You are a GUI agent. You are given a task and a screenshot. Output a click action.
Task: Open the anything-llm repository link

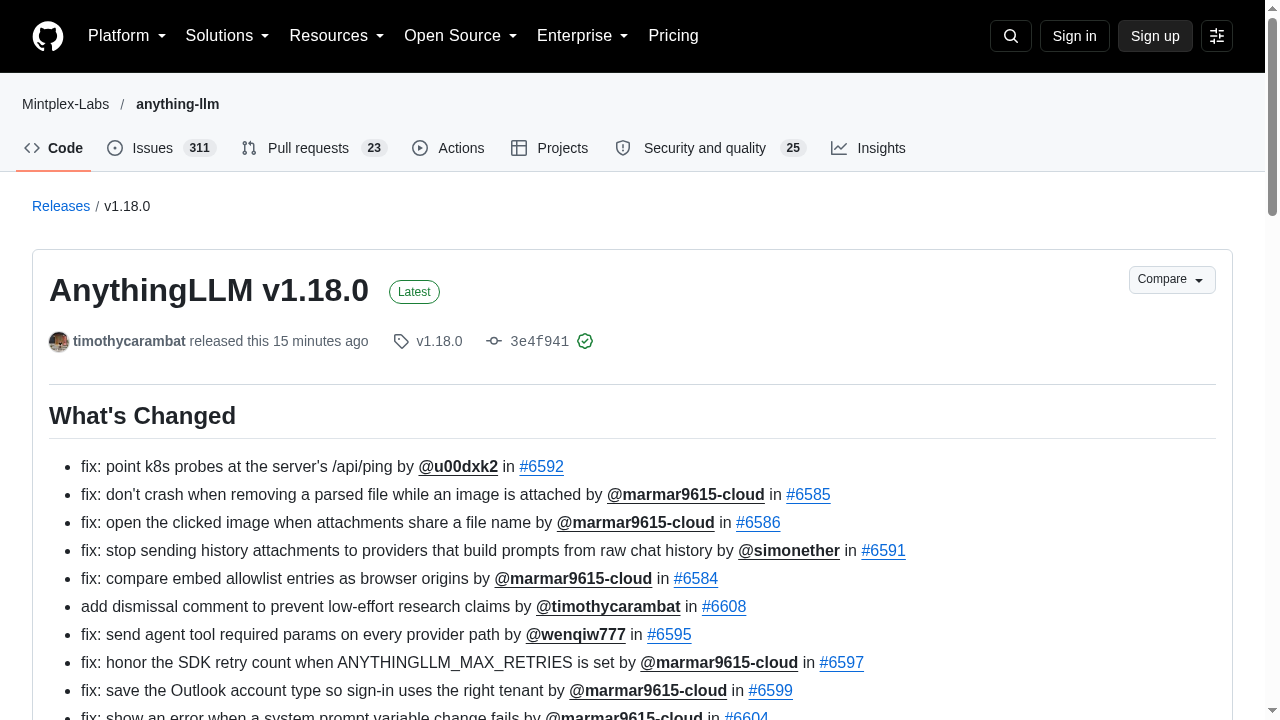tap(178, 104)
